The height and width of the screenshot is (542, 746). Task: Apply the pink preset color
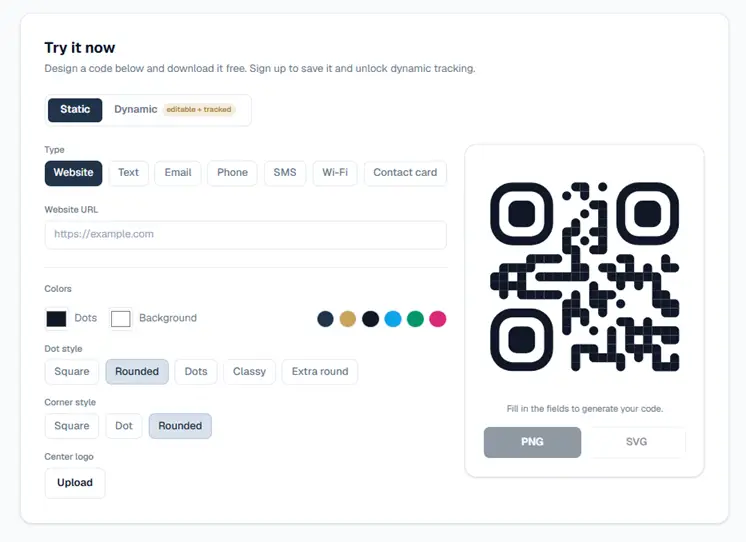tap(438, 319)
